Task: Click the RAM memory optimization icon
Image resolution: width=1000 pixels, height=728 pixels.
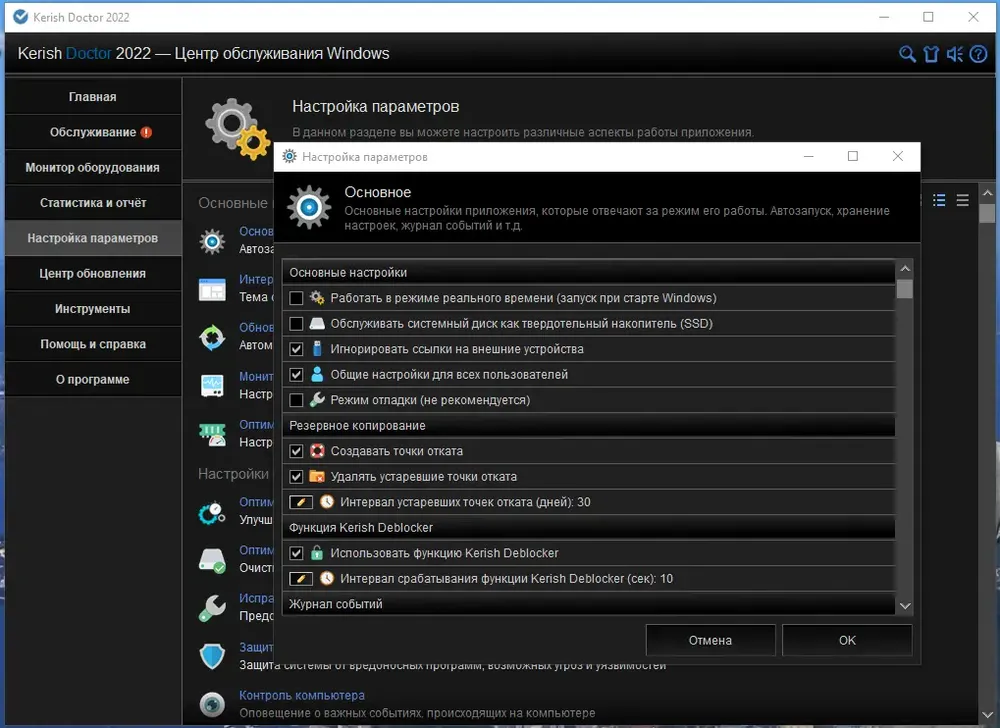Action: coord(212,434)
